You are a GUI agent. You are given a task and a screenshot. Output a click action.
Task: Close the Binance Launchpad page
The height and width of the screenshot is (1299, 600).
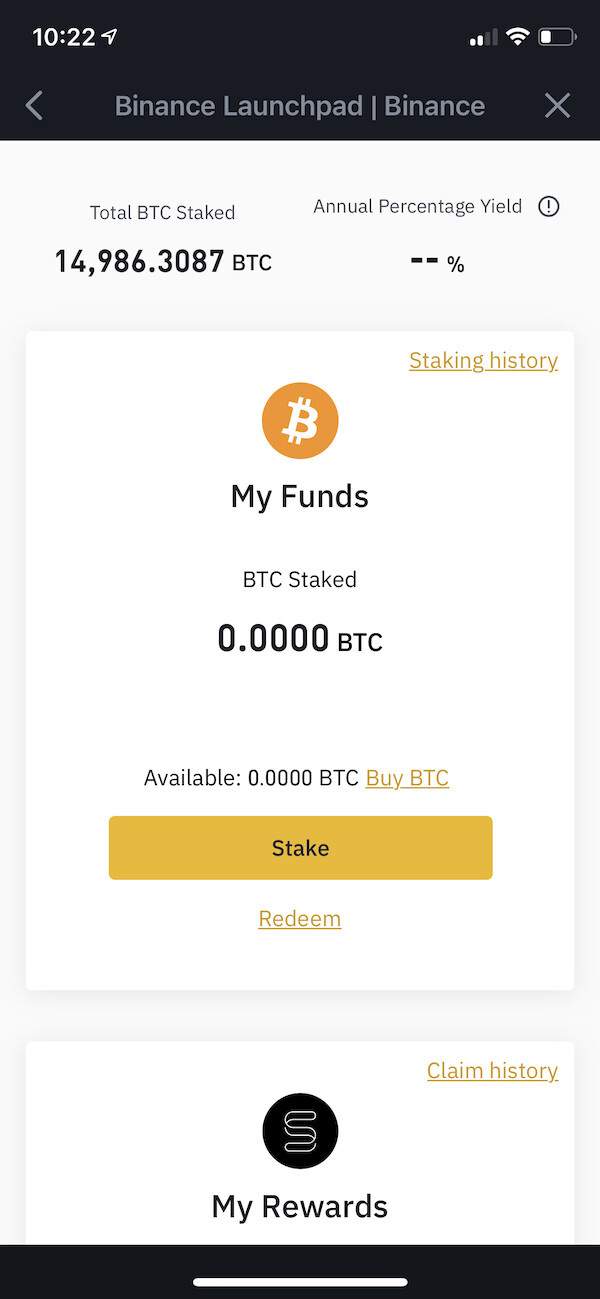click(x=557, y=106)
